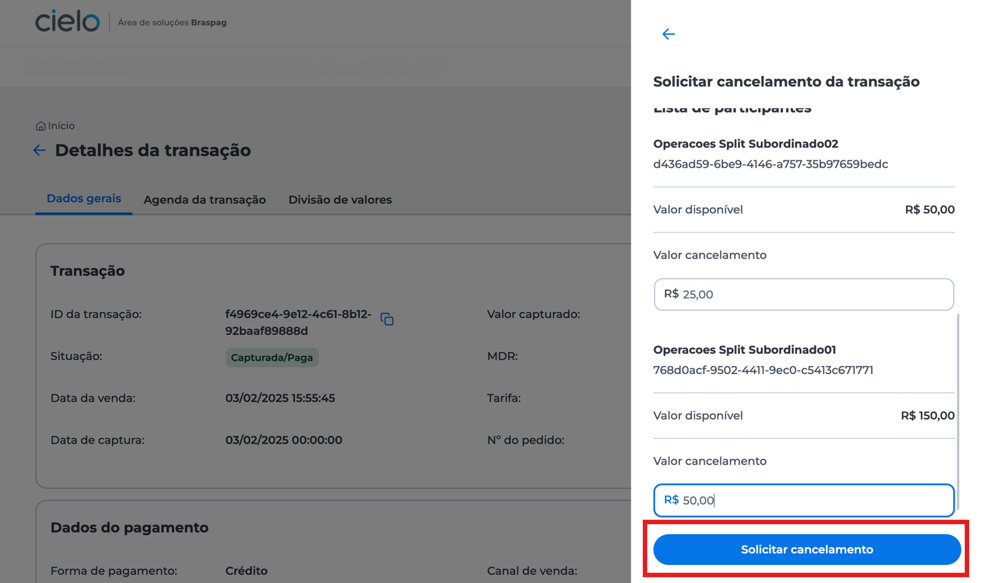This screenshot has width=988, height=583.
Task: Click Solicitar cancelamento da transação heading
Action: coord(786,82)
